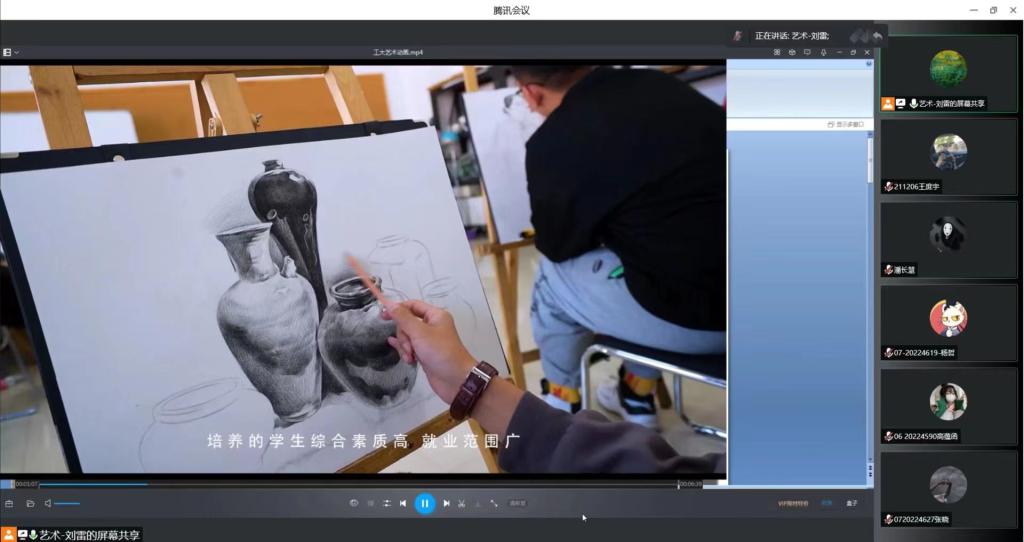Open the player settings sliders icon
This screenshot has height=542, width=1024.
(x=386, y=503)
